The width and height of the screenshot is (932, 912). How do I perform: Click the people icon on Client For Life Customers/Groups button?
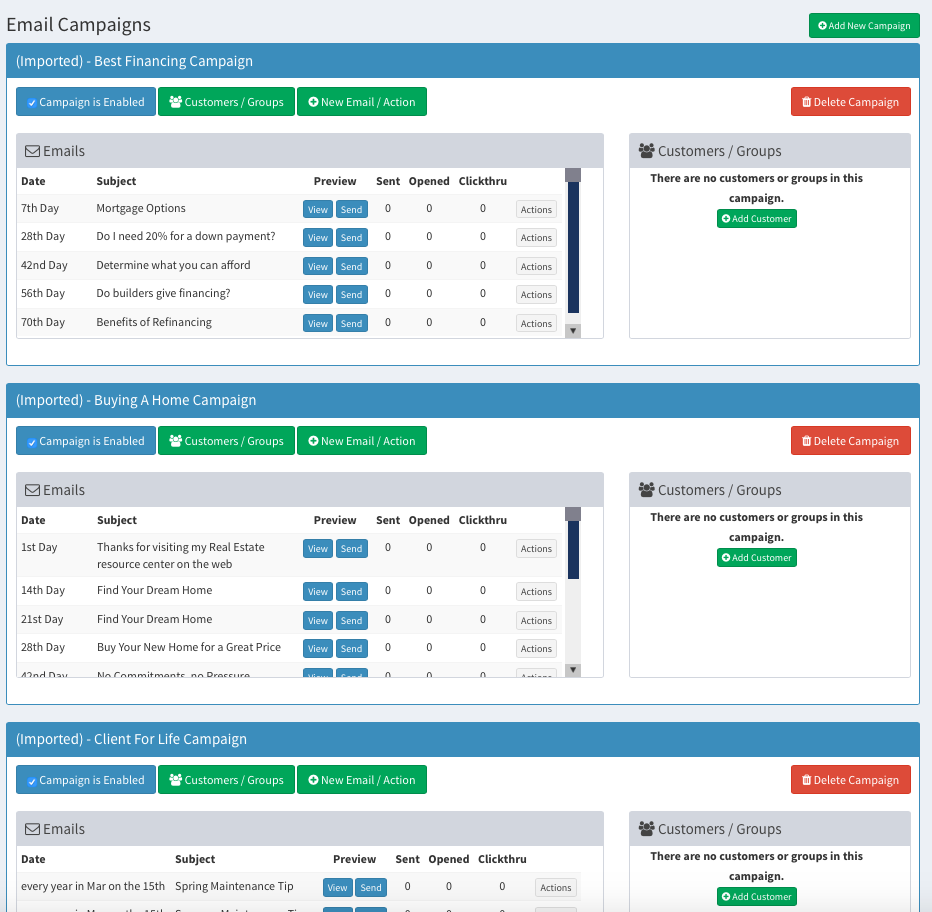pyautogui.click(x=174, y=779)
